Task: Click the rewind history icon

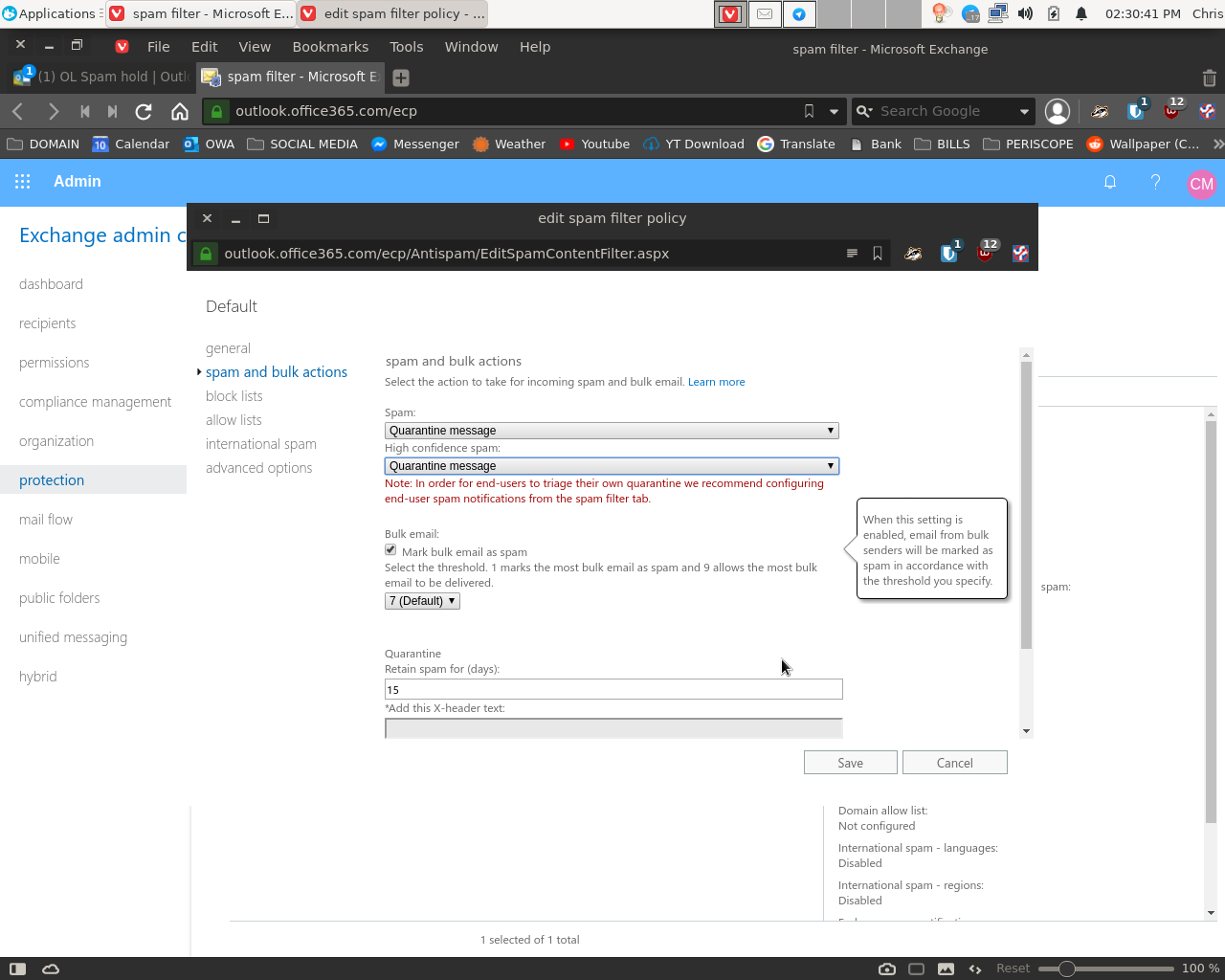Action: click(85, 112)
